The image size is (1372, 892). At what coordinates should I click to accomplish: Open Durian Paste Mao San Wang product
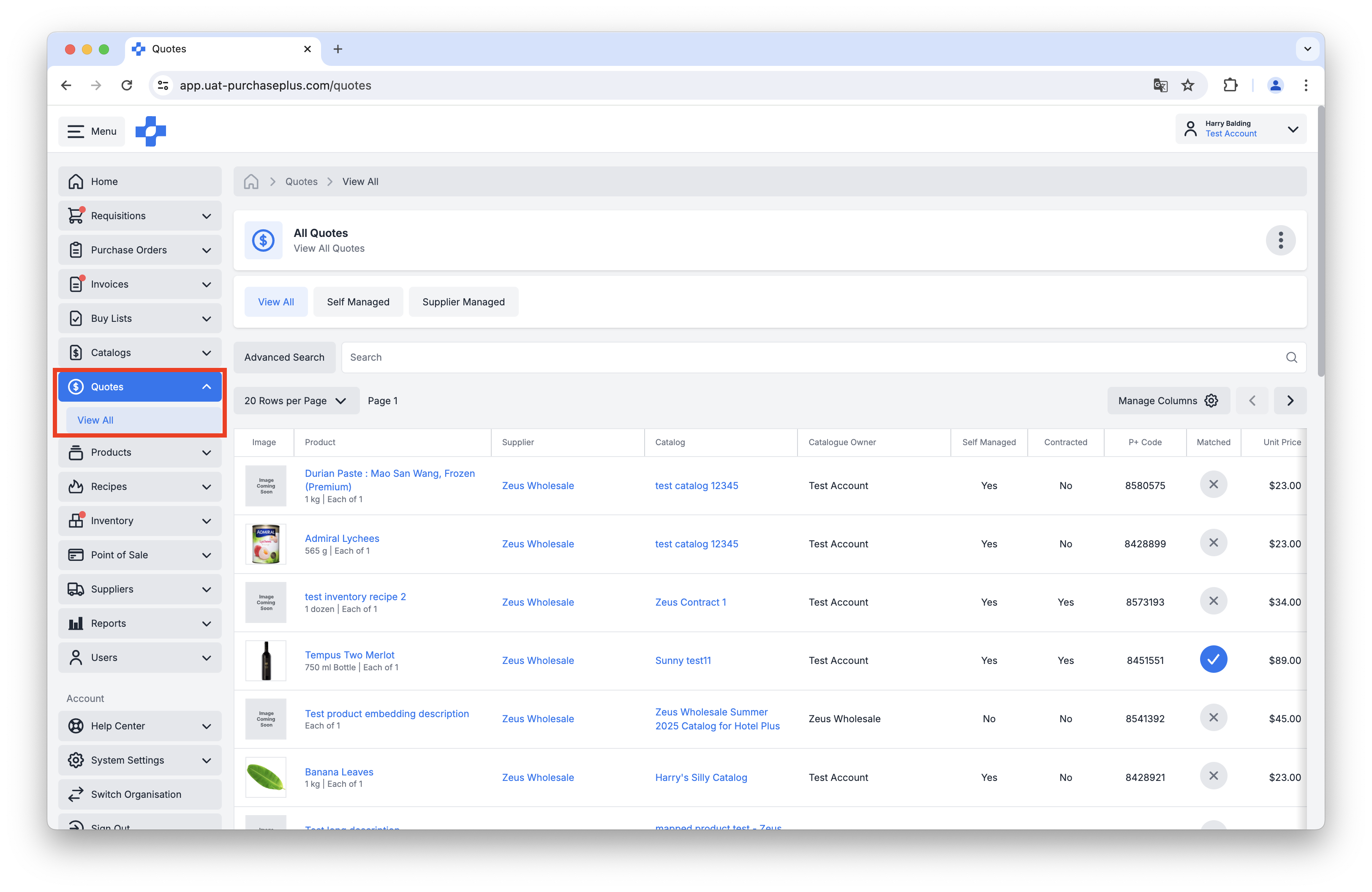(x=390, y=479)
